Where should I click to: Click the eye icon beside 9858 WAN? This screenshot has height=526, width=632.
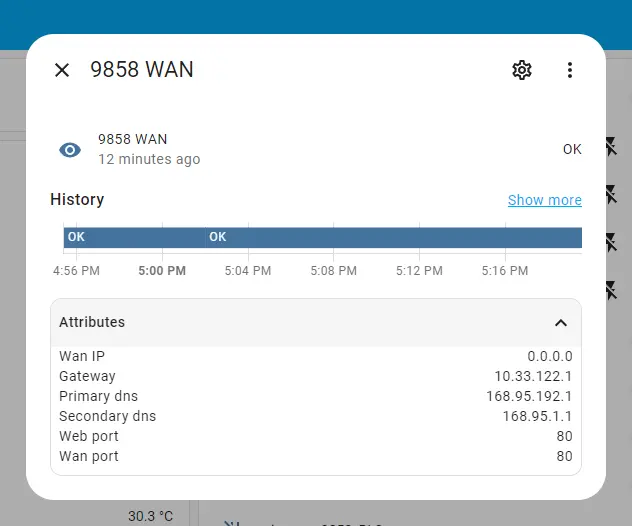click(x=70, y=150)
